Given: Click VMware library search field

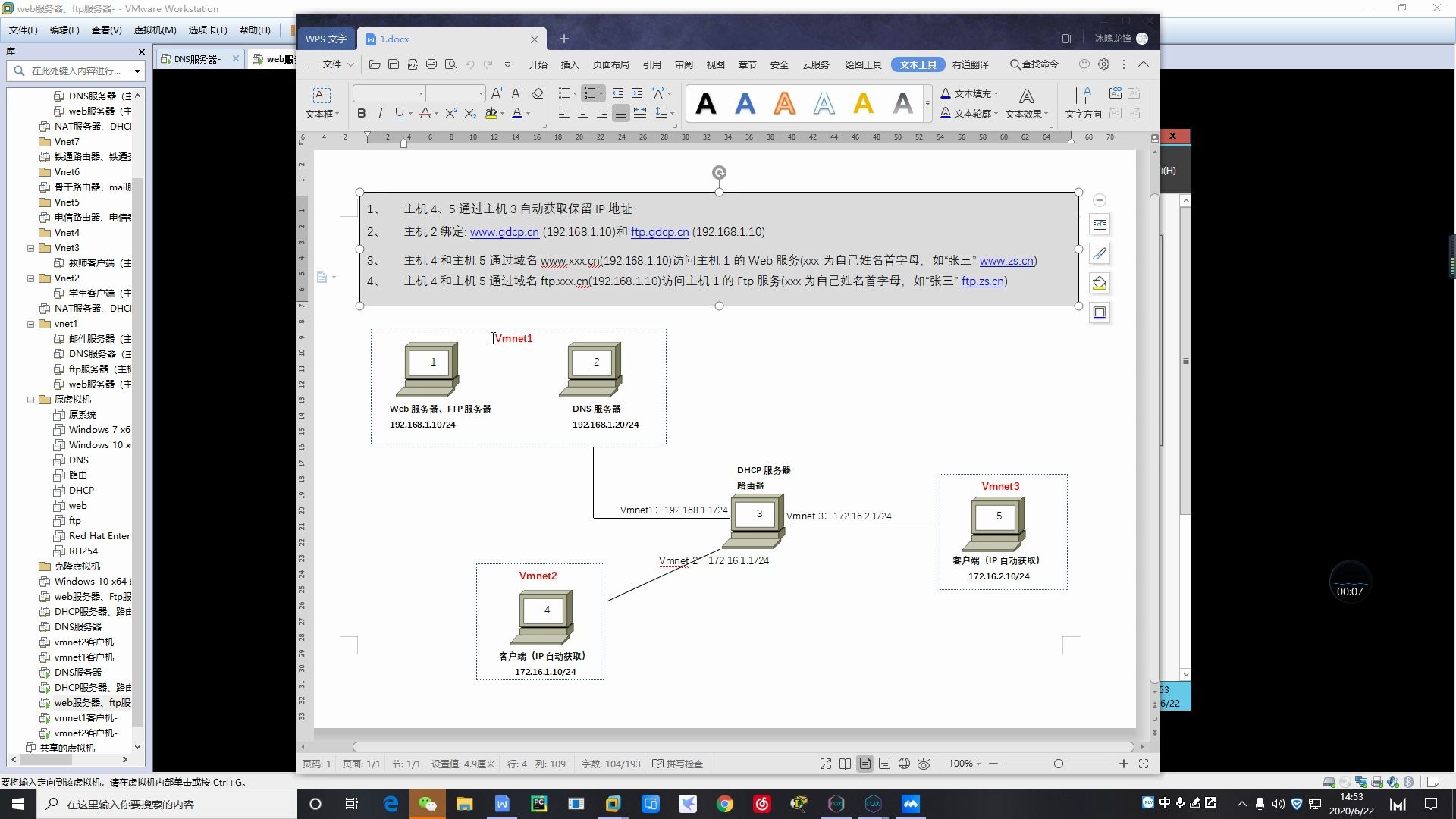Looking at the screenshot, I should (x=76, y=71).
